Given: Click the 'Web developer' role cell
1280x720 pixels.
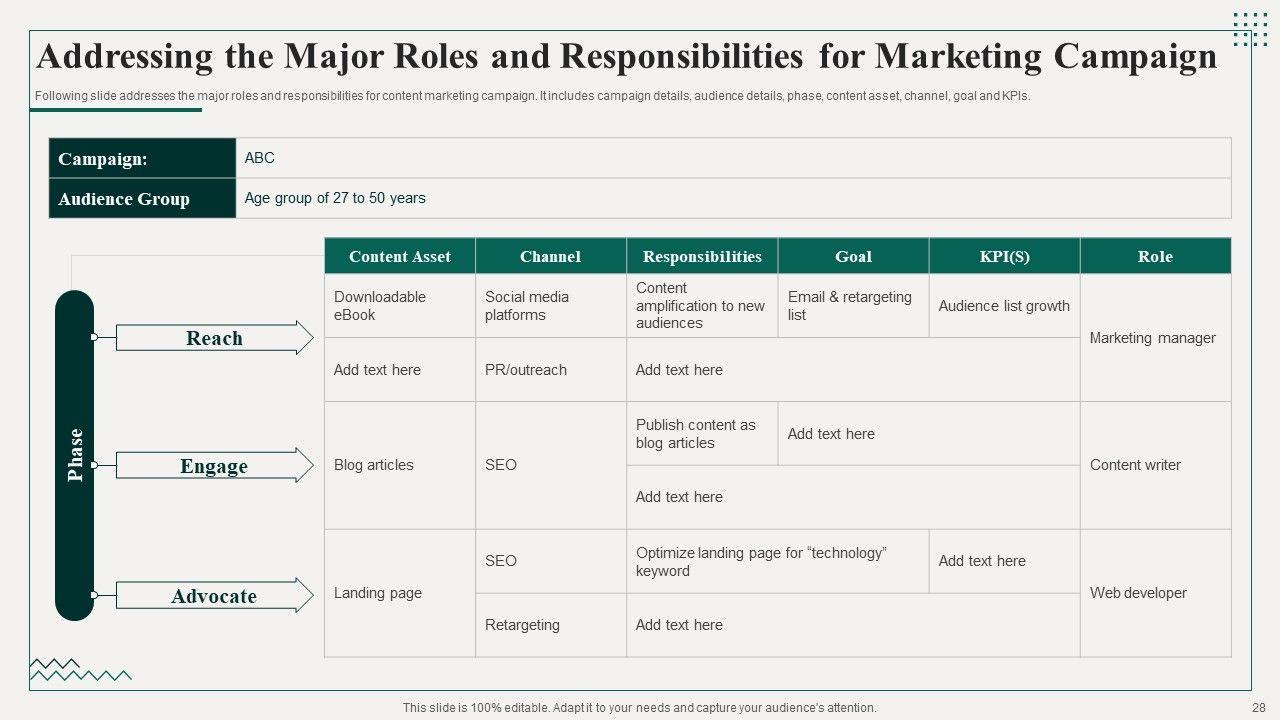Looking at the screenshot, I should coord(1155,593).
